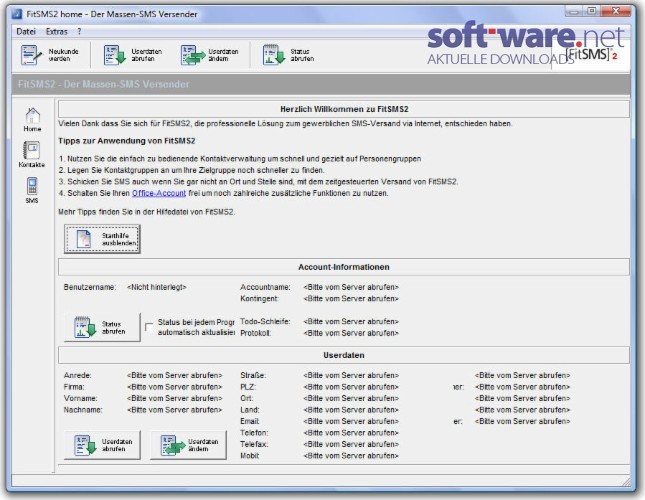Screen dimensions: 645x500
Task: Click the Telefax value text
Action: [351, 444]
